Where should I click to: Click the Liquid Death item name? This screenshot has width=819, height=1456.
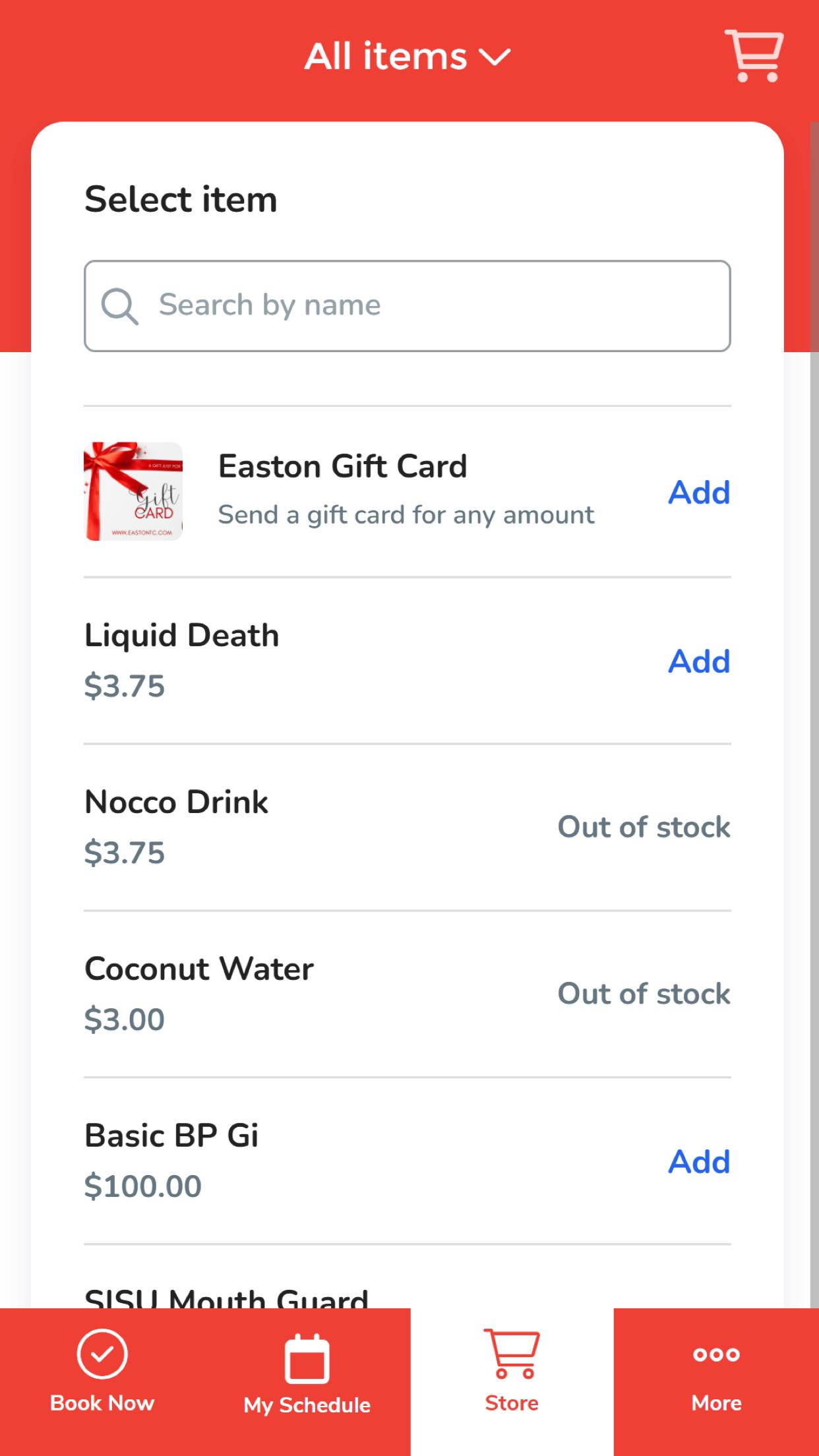point(182,636)
